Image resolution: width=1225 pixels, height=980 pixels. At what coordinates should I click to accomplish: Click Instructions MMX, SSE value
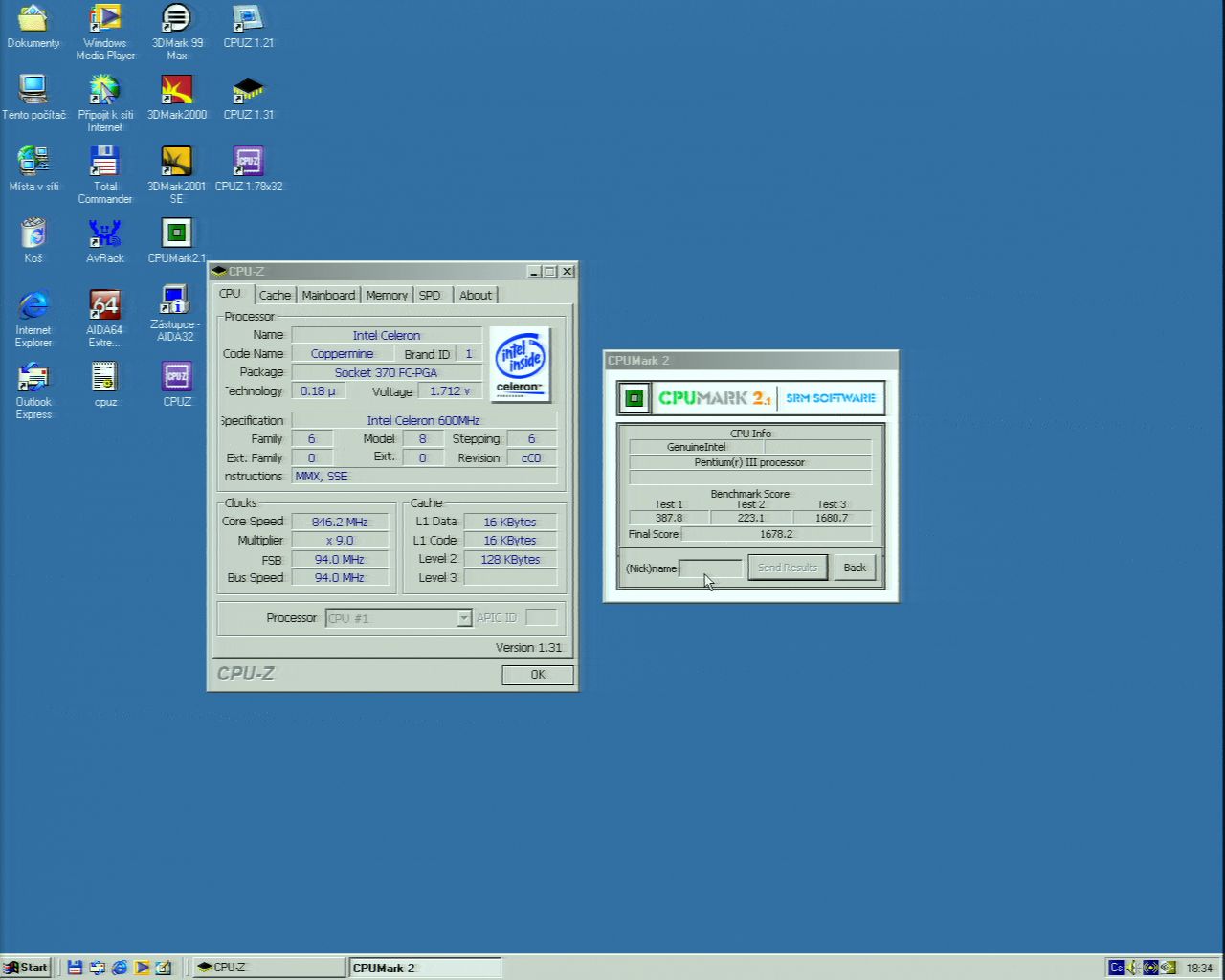click(x=423, y=476)
